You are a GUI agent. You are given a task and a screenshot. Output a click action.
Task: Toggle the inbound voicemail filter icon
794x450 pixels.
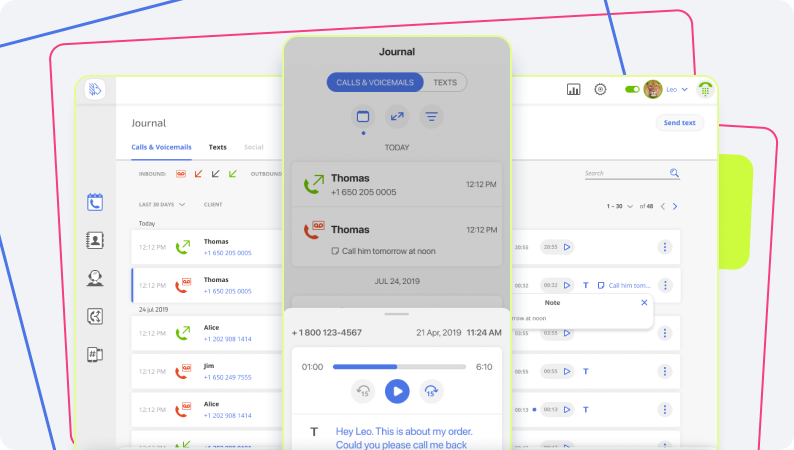pyautogui.click(x=181, y=173)
